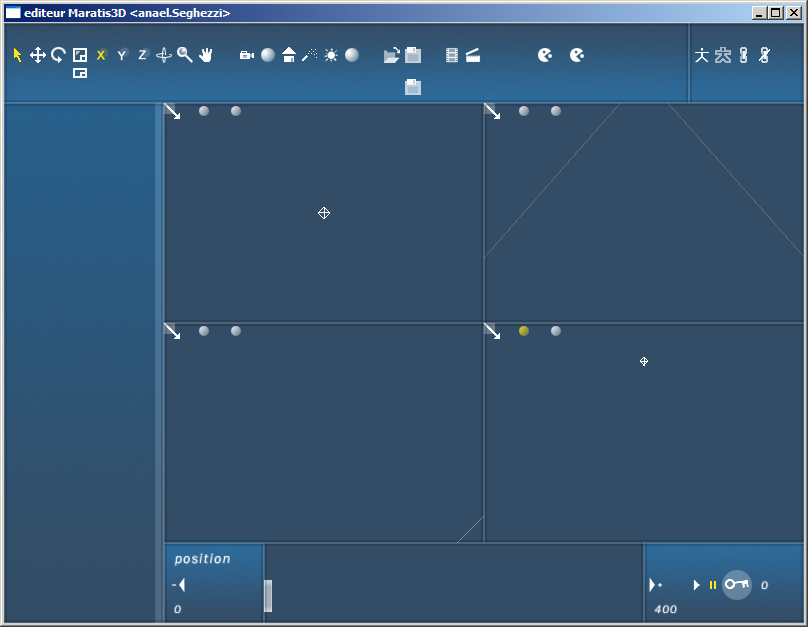Click the upper floppy disk save icon
Screen dimensions: 808x627
coord(413,55)
